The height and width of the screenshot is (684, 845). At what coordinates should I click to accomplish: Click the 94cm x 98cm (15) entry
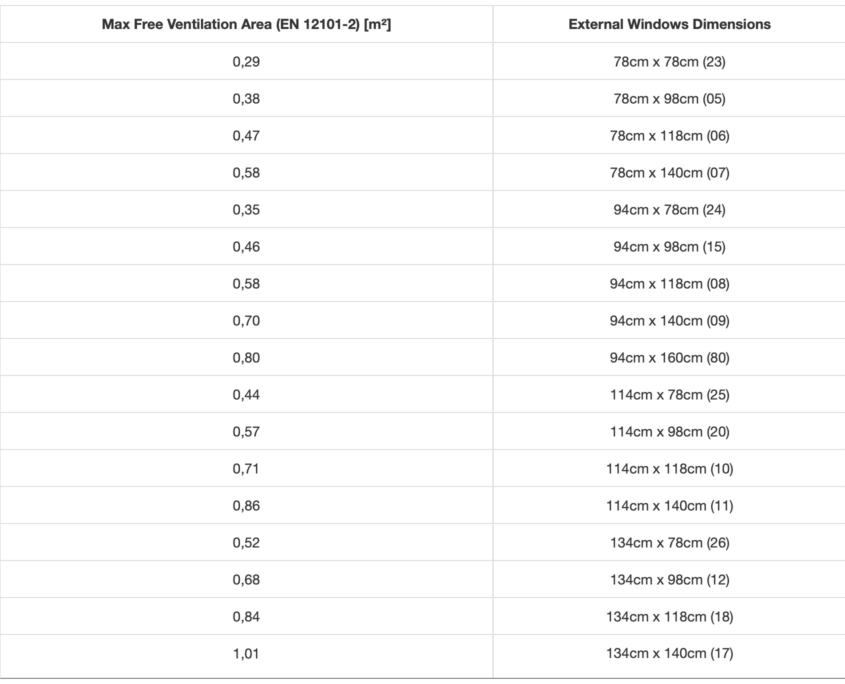click(669, 247)
